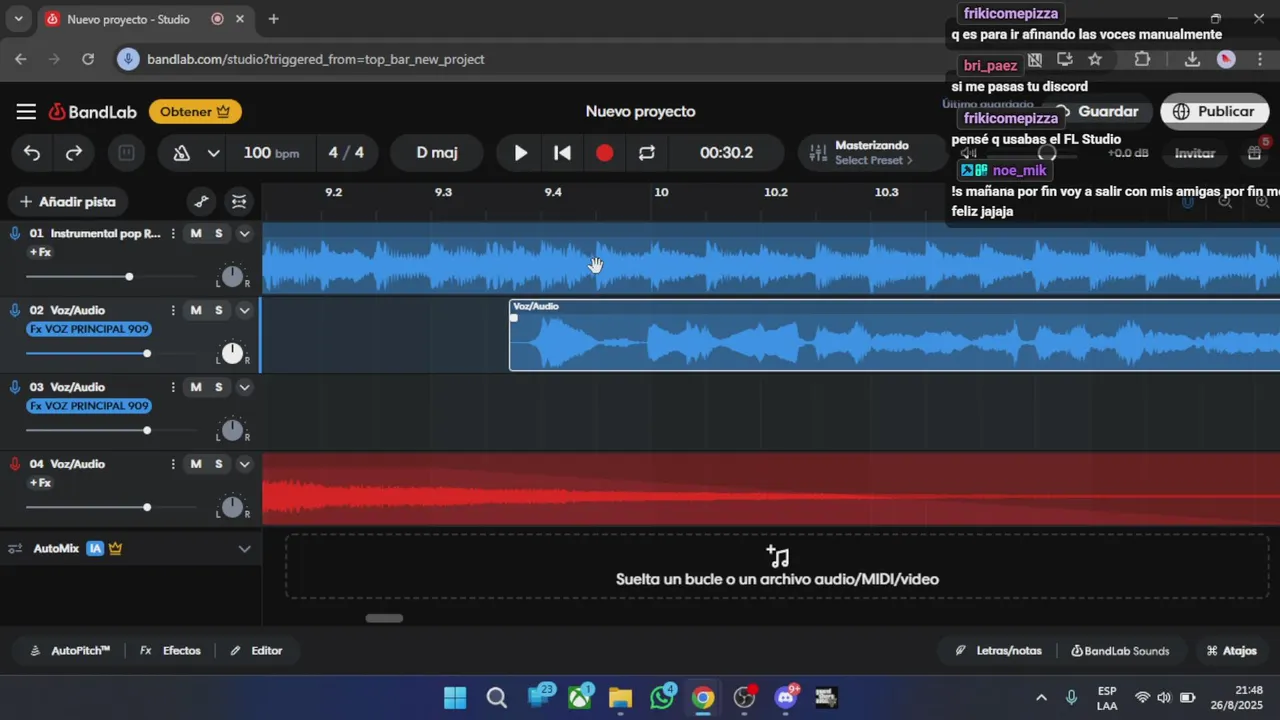Click the undo arrow icon
Viewport: 1280px width, 720px height.
click(x=32, y=153)
